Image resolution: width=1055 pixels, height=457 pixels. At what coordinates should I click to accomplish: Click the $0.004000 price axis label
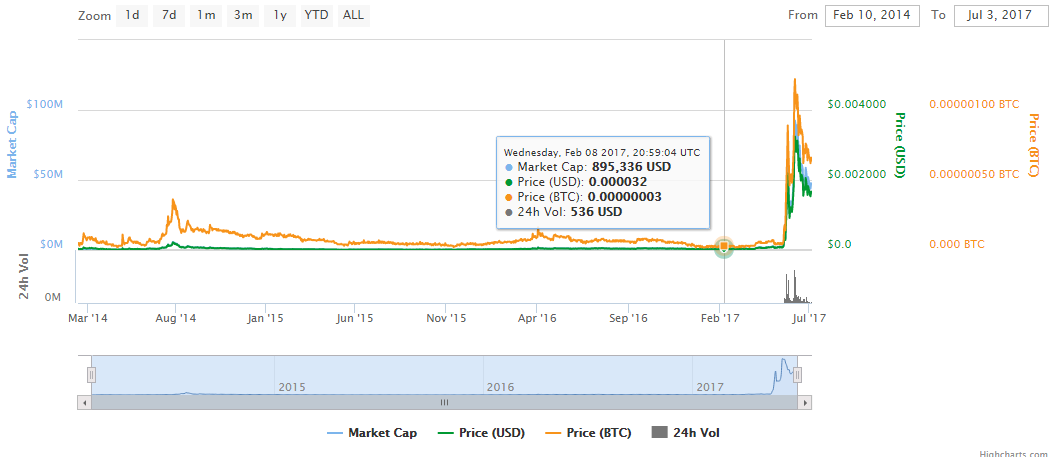pyautogui.click(x=857, y=104)
